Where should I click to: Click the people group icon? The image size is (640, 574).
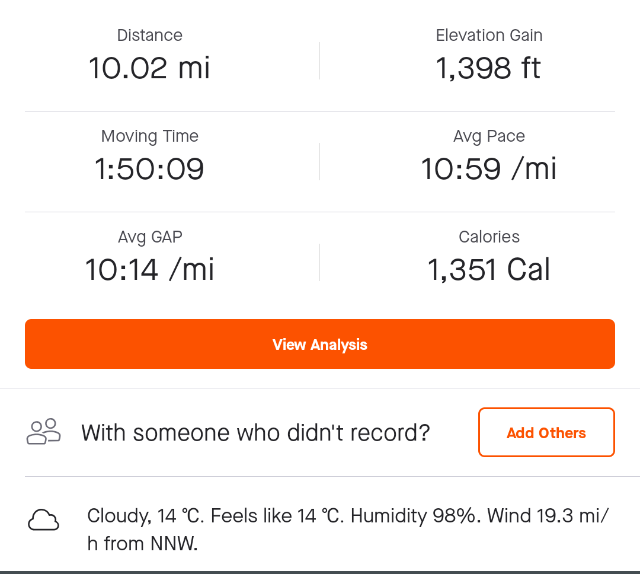tap(44, 432)
